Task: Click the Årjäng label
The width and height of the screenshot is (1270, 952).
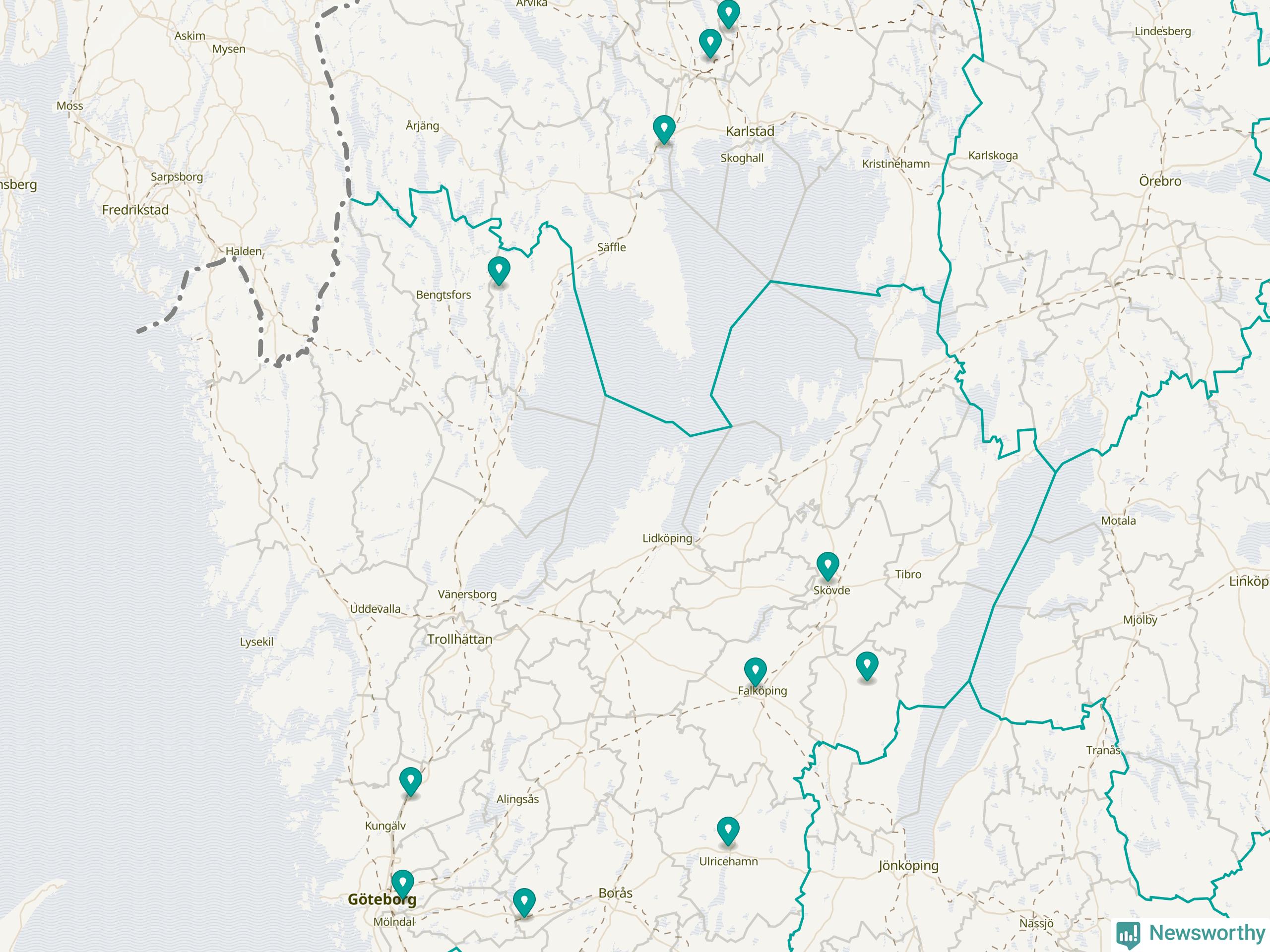Action: [423, 125]
